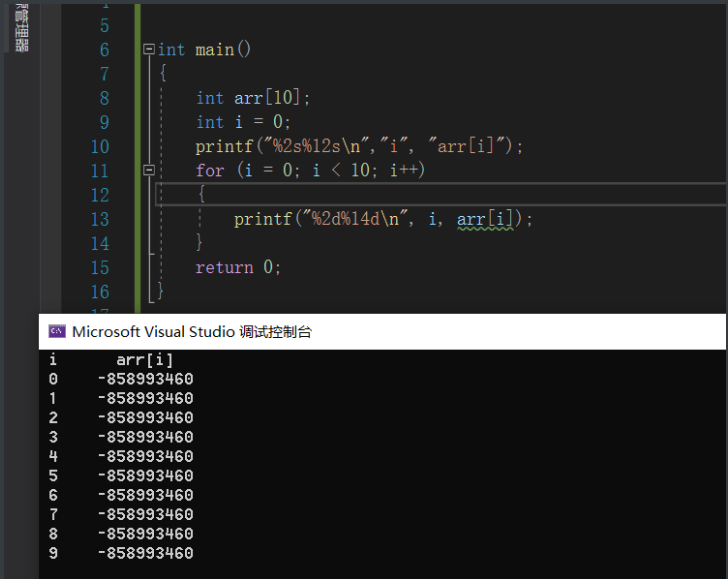Click the console header text 'arr[i]'
The image size is (728, 579).
pyautogui.click(x=144, y=360)
